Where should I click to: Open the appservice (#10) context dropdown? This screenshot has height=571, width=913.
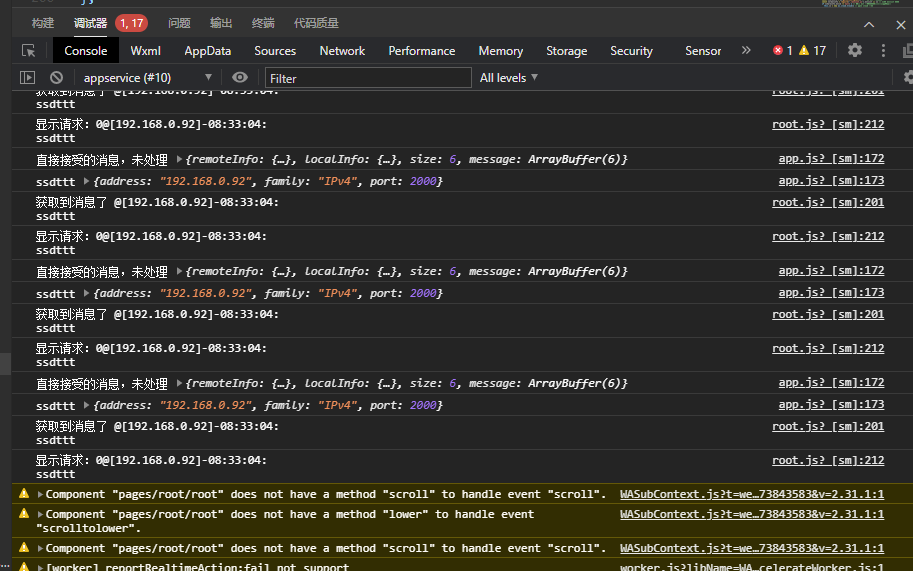coord(147,77)
